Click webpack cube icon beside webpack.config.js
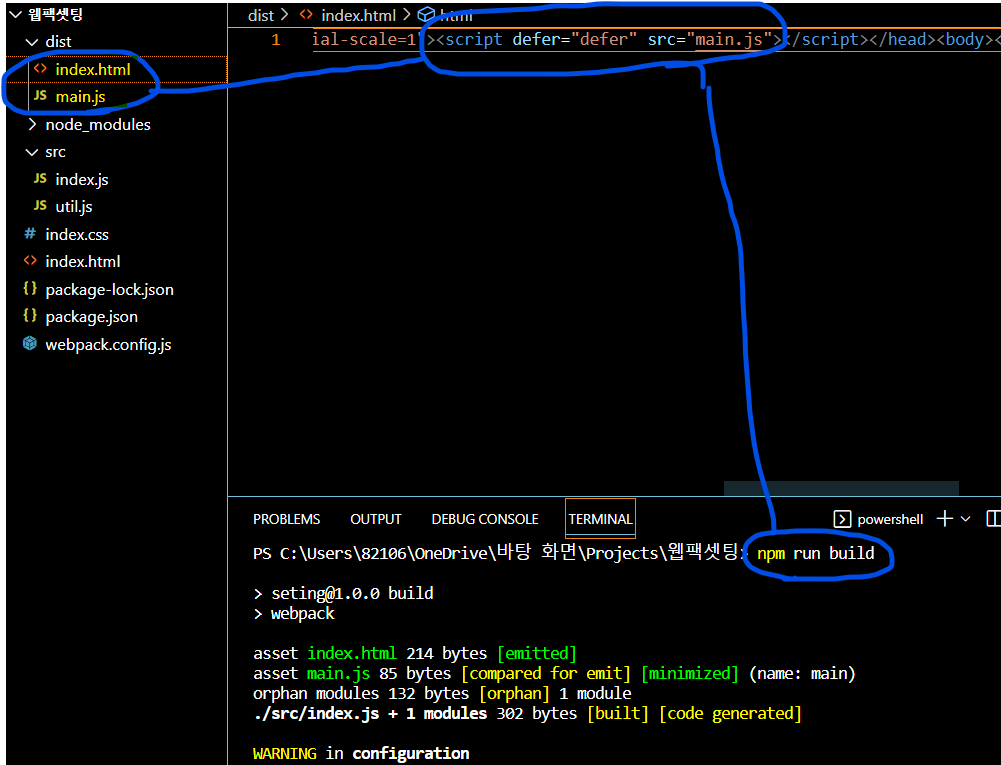Image resolution: width=1001 pixels, height=765 pixels. 30,344
